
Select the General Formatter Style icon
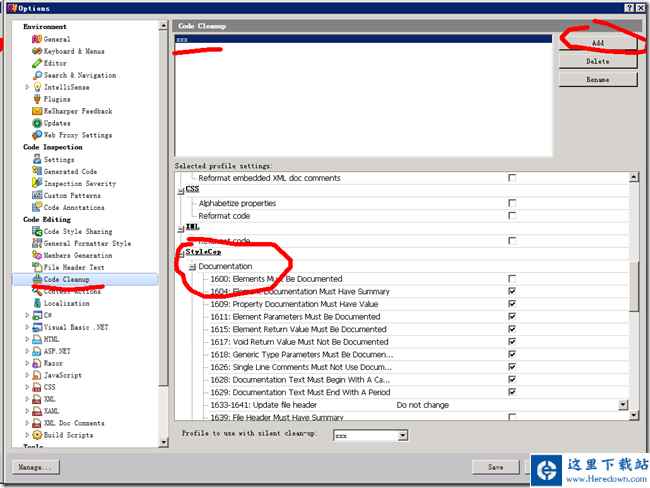[37, 243]
